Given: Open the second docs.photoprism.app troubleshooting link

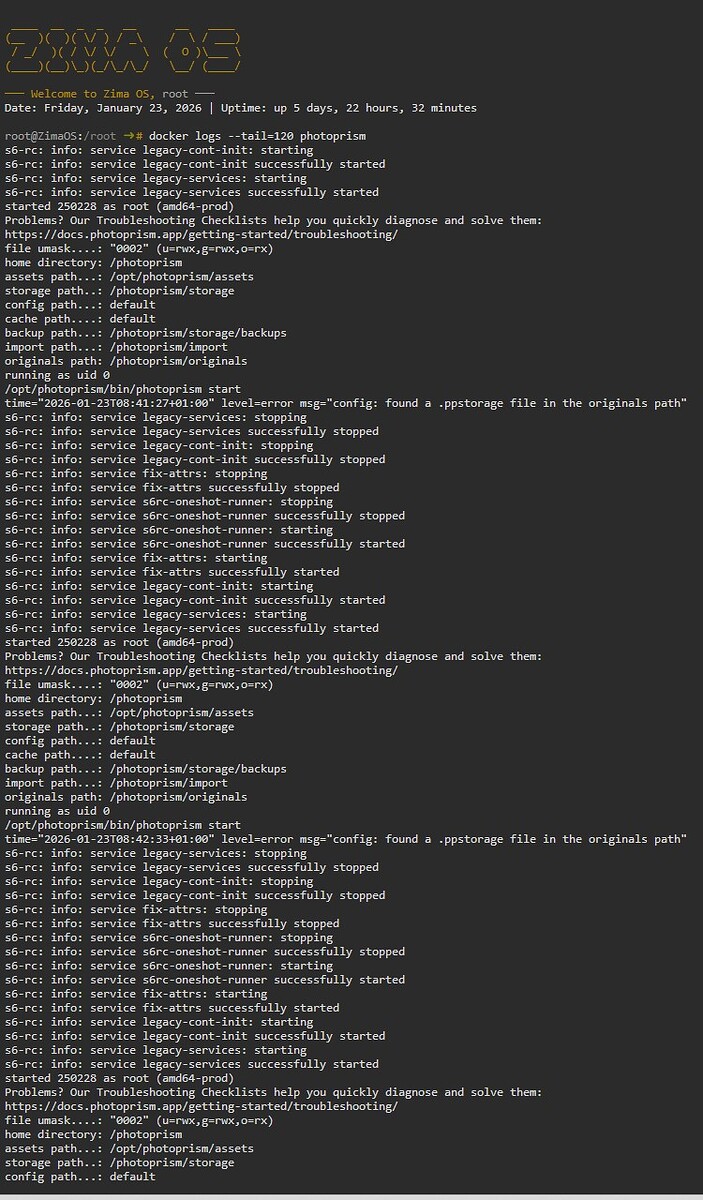Looking at the screenshot, I should (x=201, y=671).
